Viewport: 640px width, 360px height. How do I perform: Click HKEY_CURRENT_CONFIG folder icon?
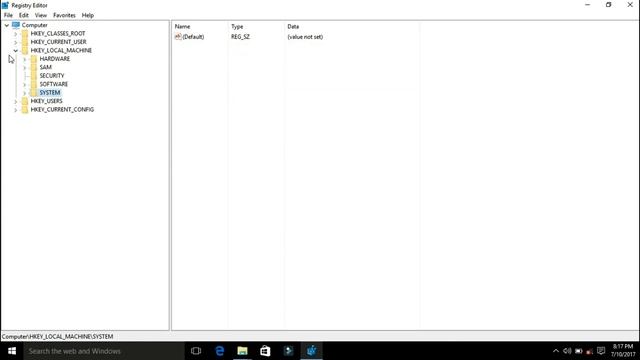(25, 109)
